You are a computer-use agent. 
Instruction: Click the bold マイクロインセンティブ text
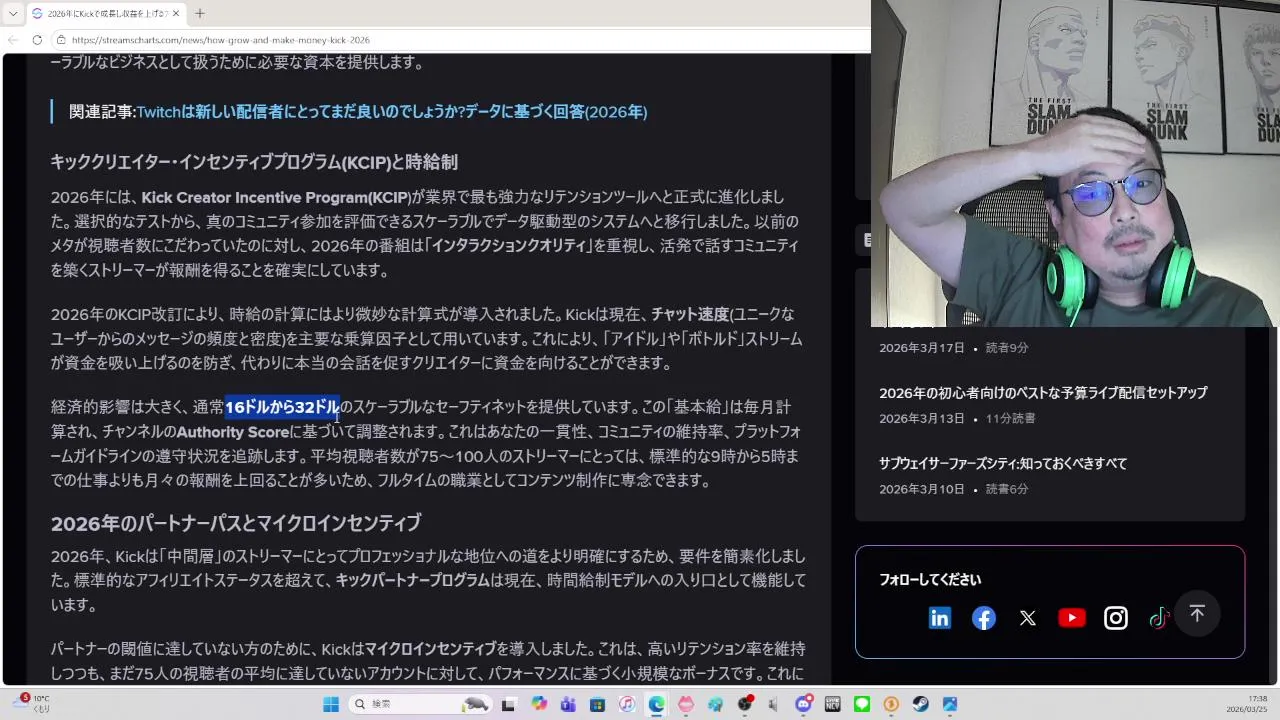[430, 649]
